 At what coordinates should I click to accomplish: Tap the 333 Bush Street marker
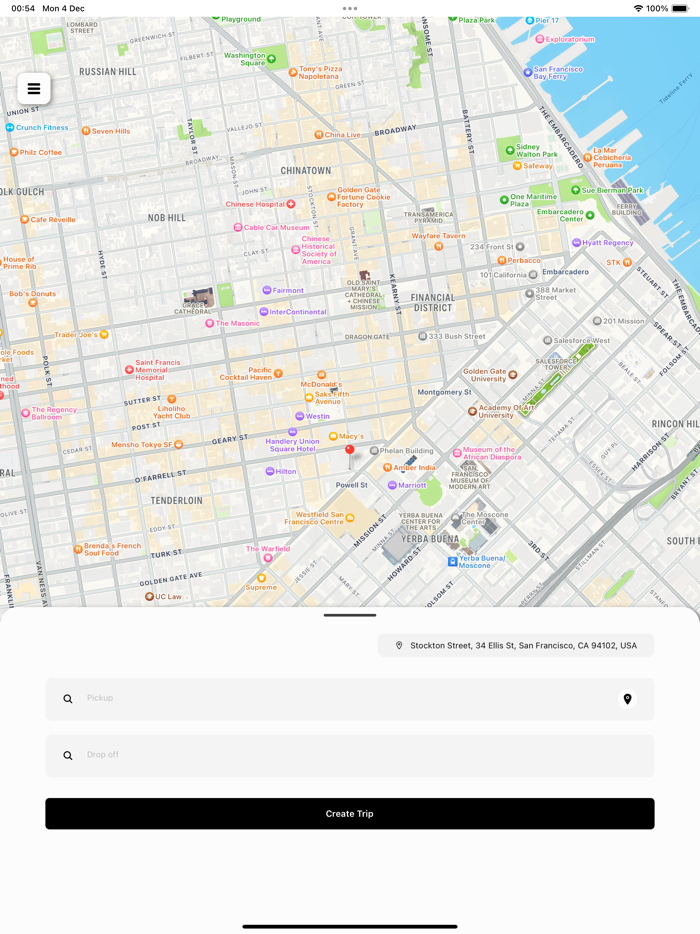422,336
